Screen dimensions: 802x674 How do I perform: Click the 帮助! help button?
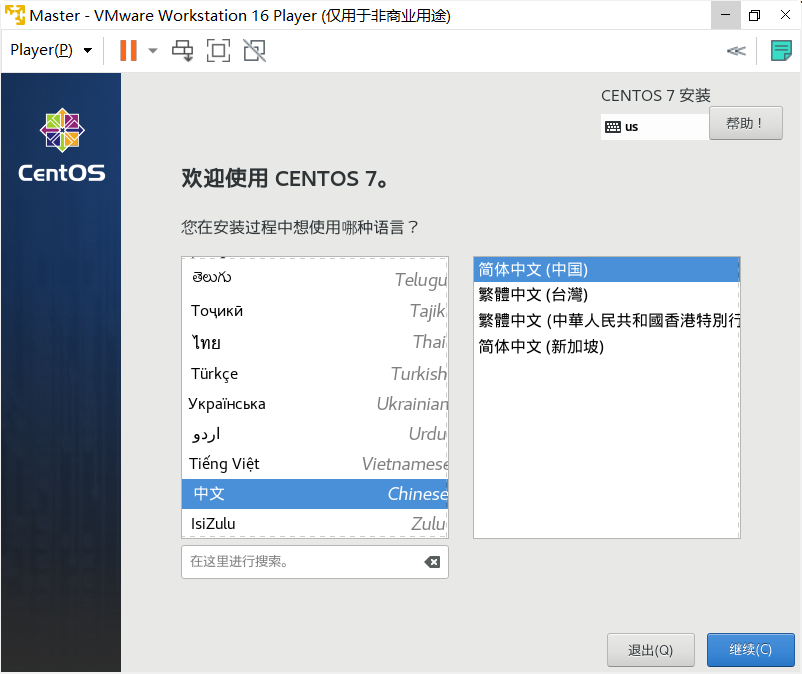pos(745,123)
